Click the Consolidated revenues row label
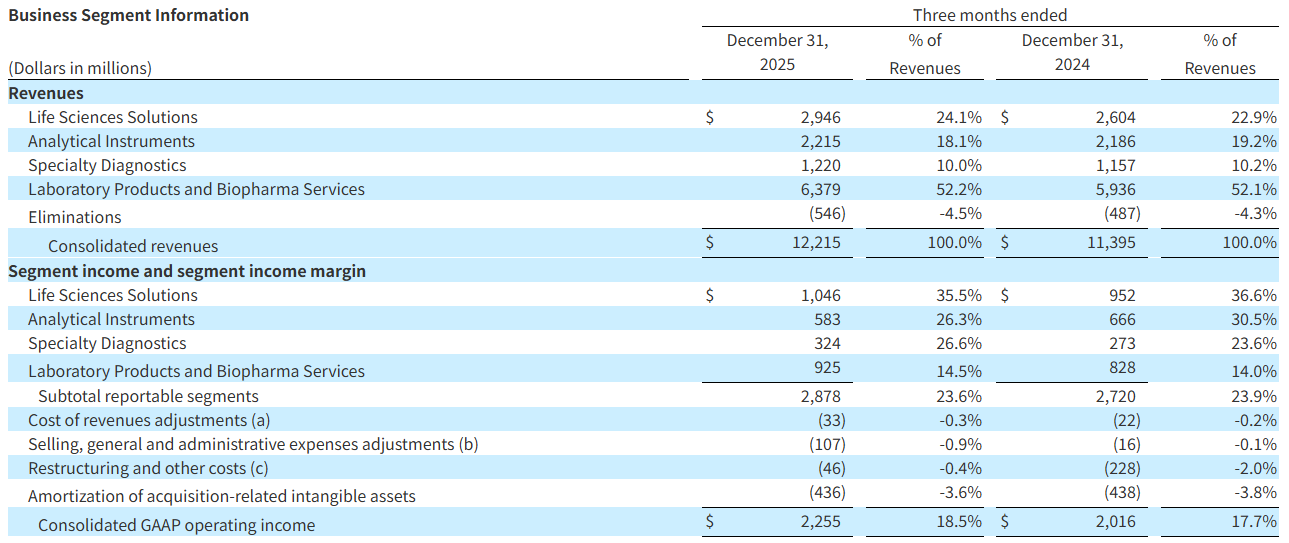This screenshot has width=1289, height=543. [x=133, y=245]
